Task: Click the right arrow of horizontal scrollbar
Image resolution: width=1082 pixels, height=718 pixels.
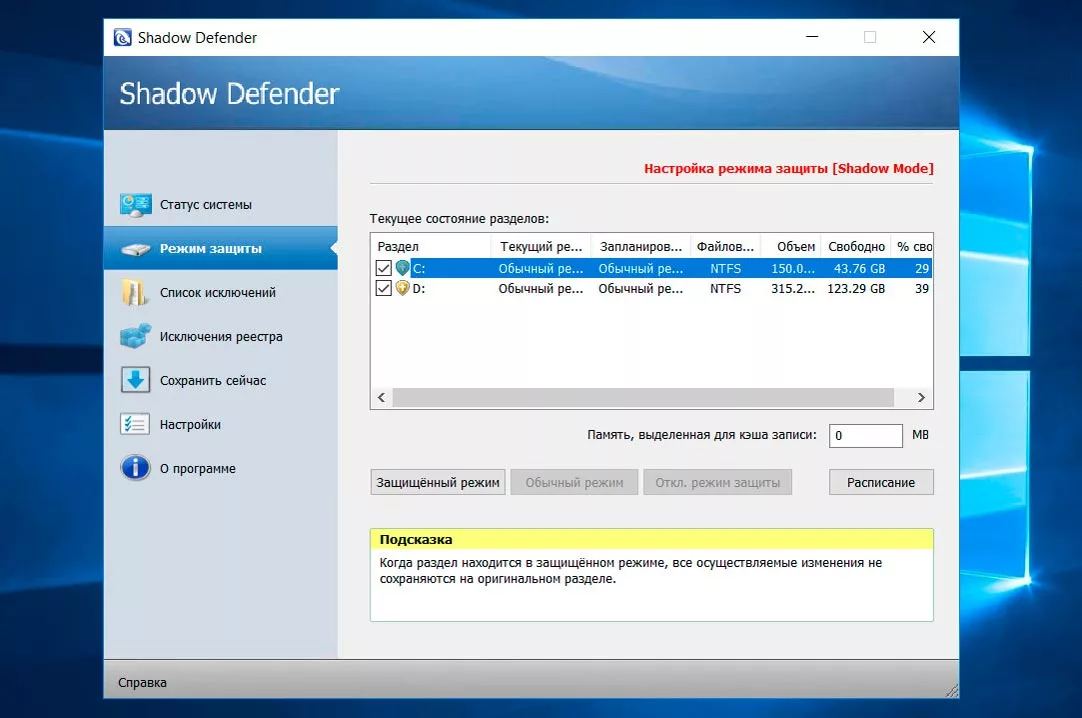Action: 921,397
